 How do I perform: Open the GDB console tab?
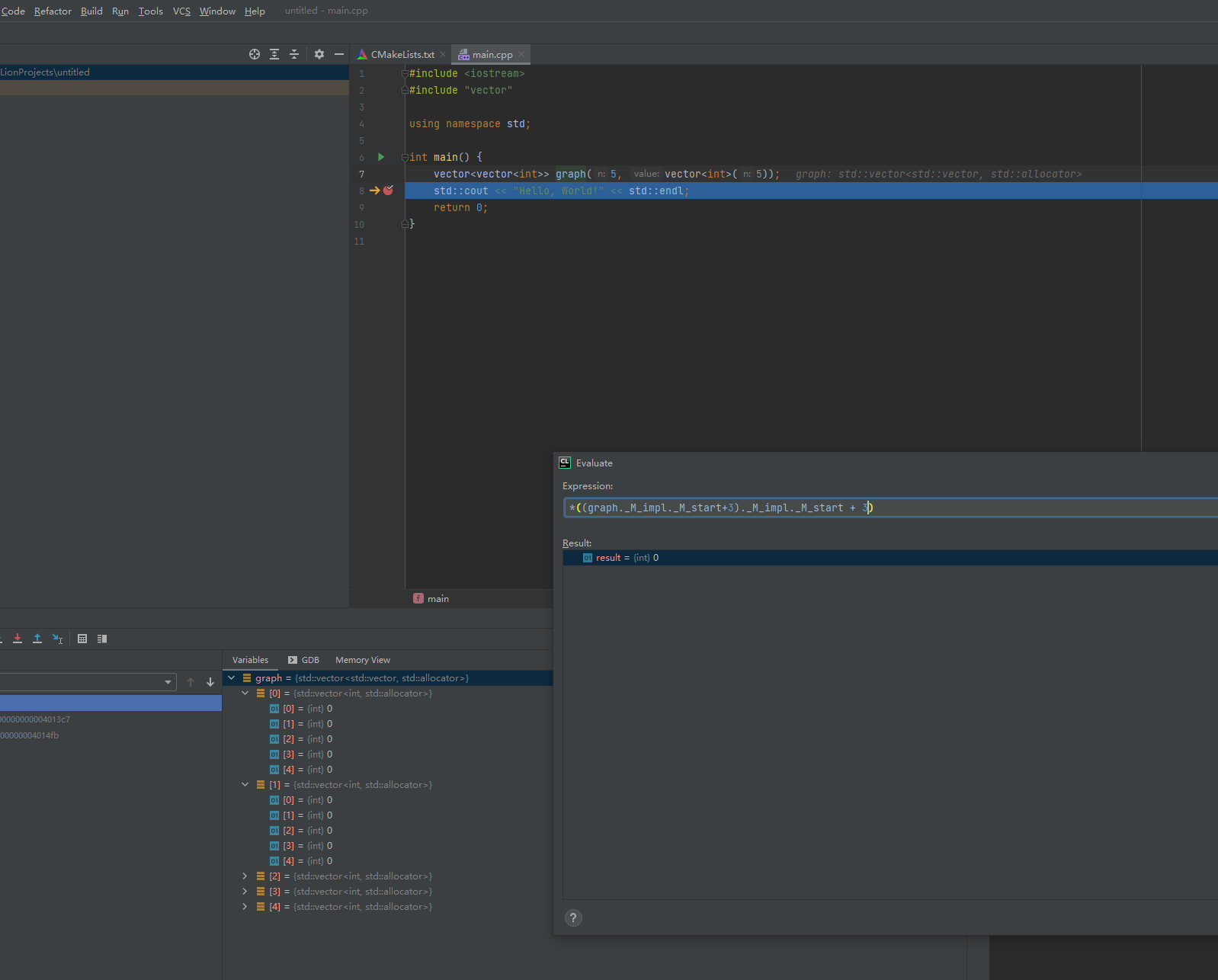(303, 660)
